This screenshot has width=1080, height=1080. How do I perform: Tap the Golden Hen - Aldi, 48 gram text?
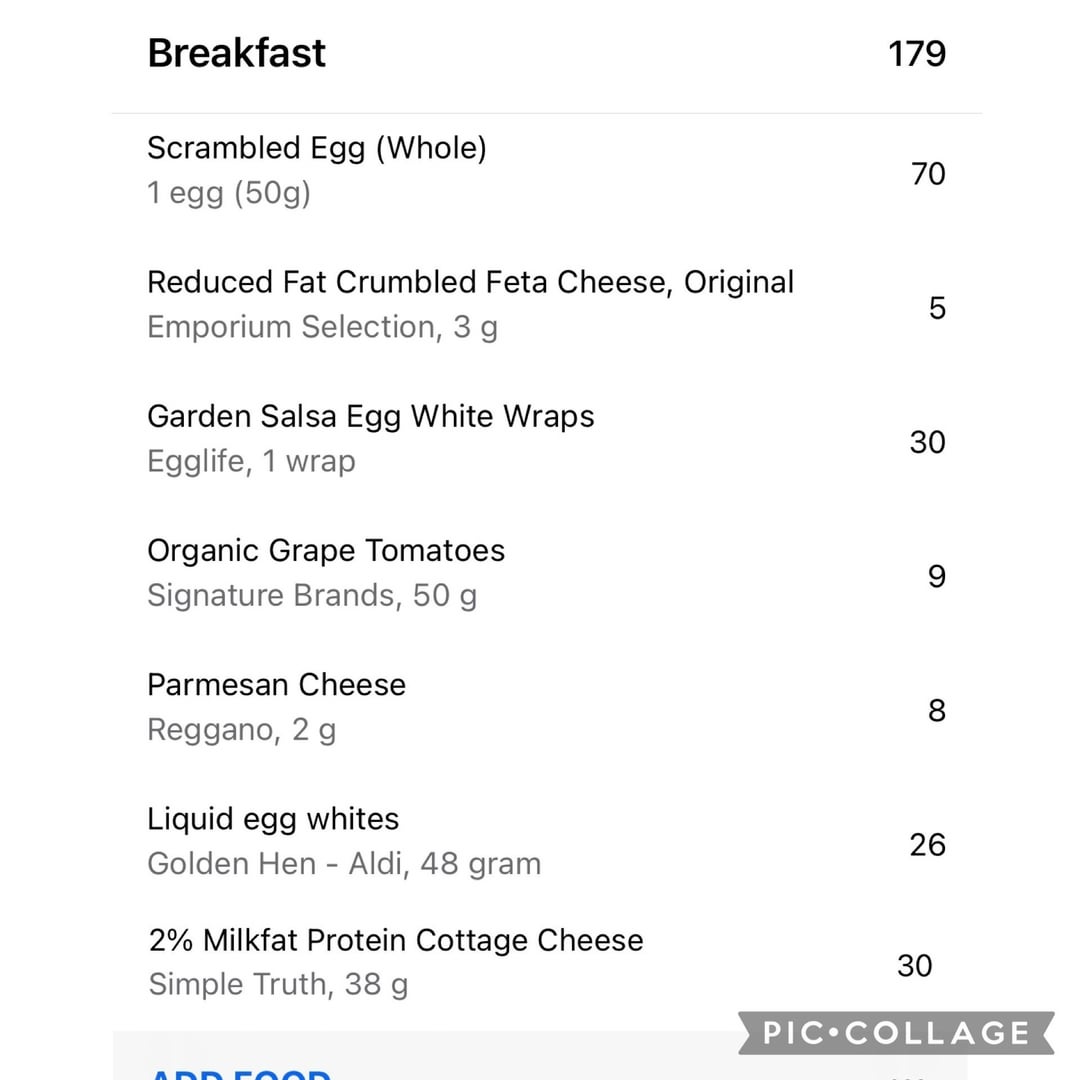click(344, 863)
